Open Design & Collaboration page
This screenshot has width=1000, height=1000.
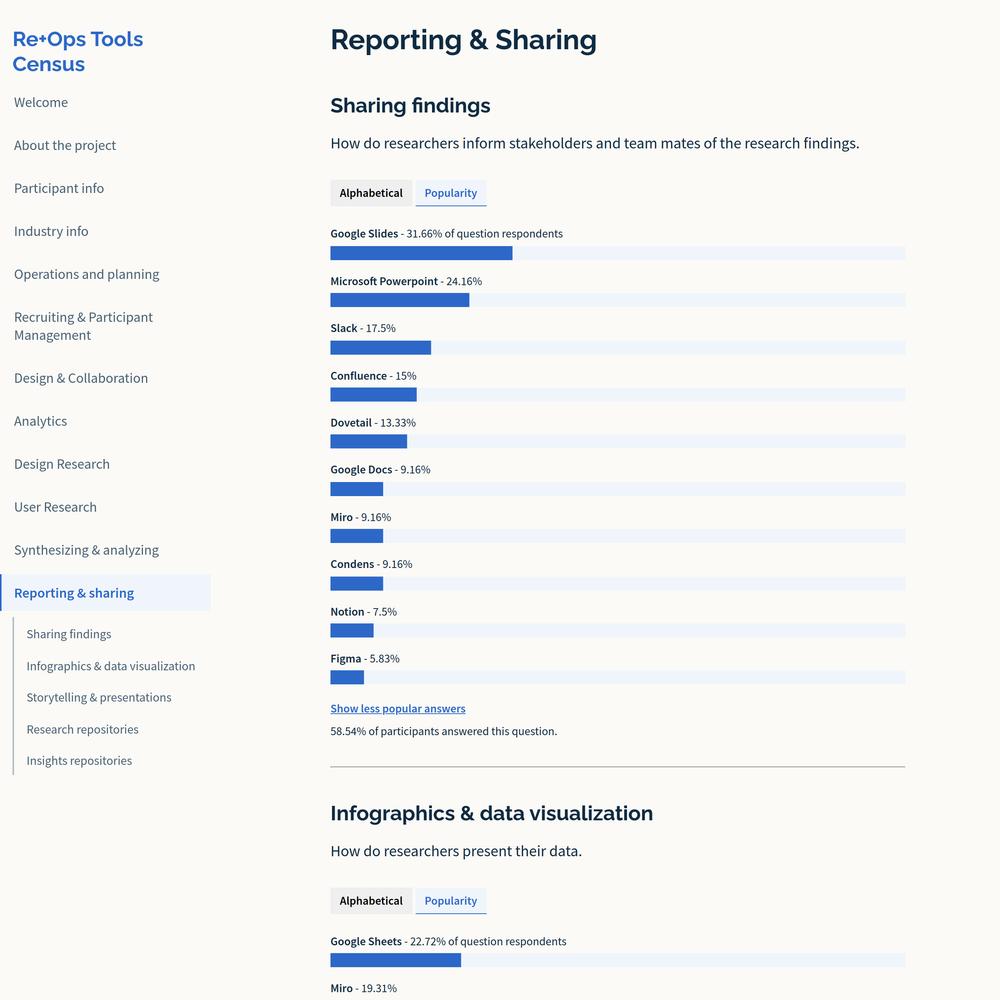click(81, 378)
